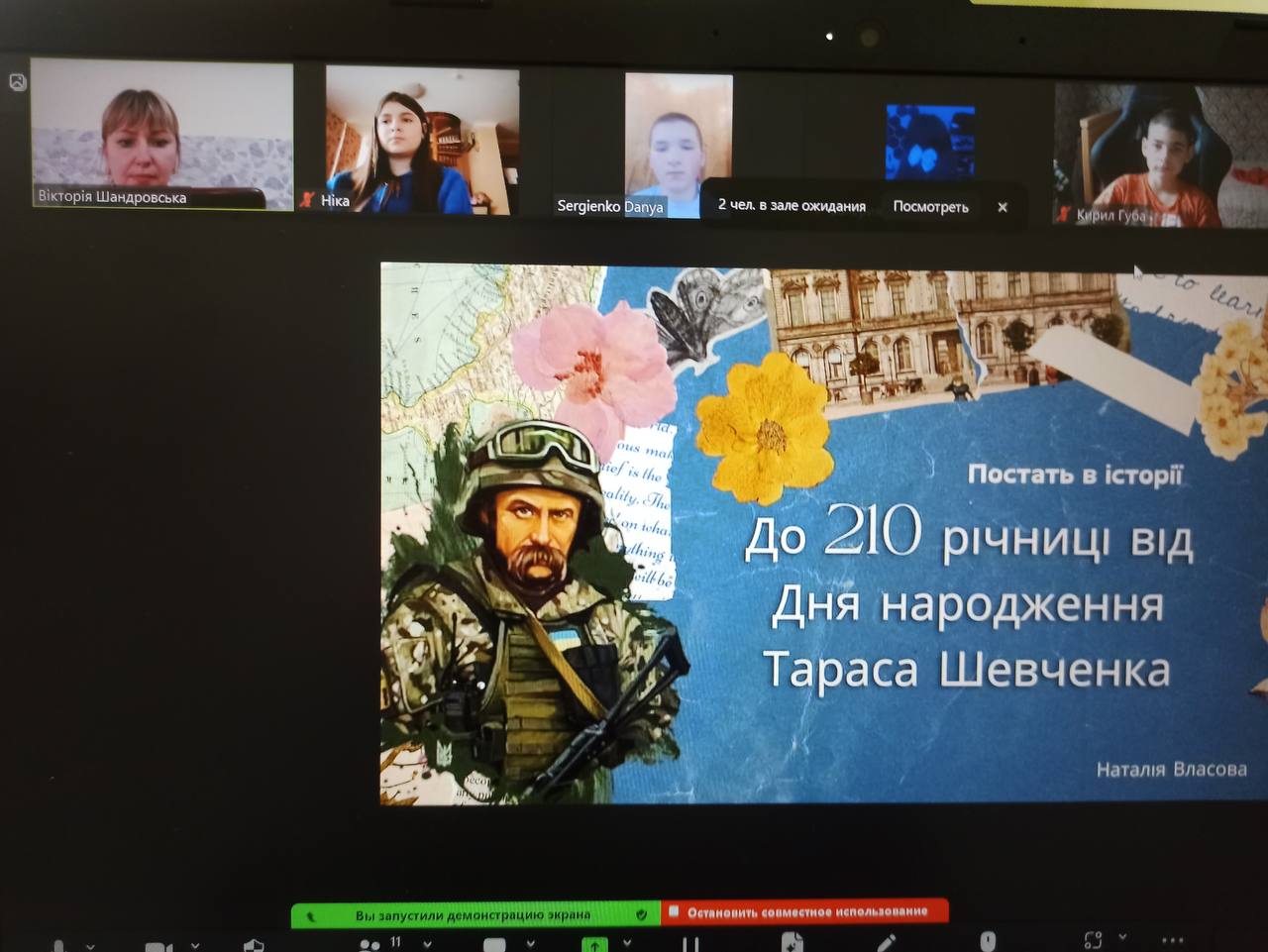Click the whiteboard document icon
Image resolution: width=1268 pixels, height=952 pixels.
point(792,941)
